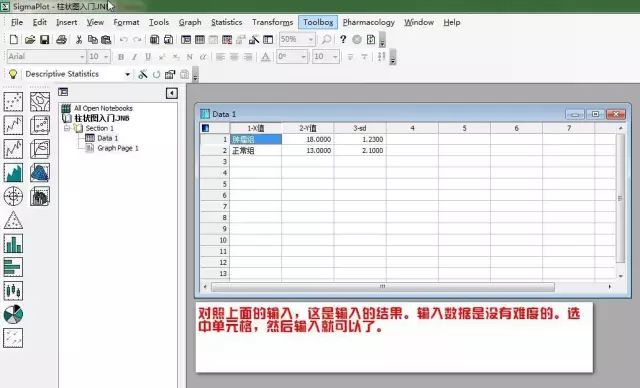Image resolution: width=640 pixels, height=388 pixels.
Task: Open the Toolbox menu
Action: pyautogui.click(x=318, y=22)
